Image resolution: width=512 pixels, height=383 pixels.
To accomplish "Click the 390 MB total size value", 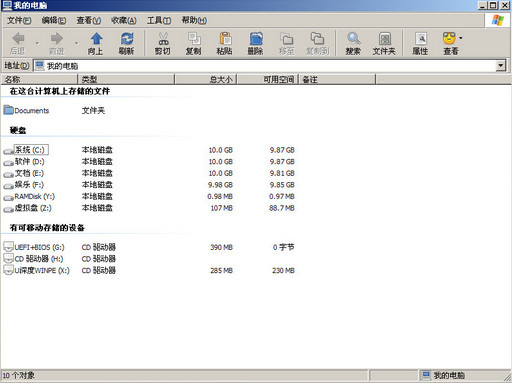I will click(222, 247).
